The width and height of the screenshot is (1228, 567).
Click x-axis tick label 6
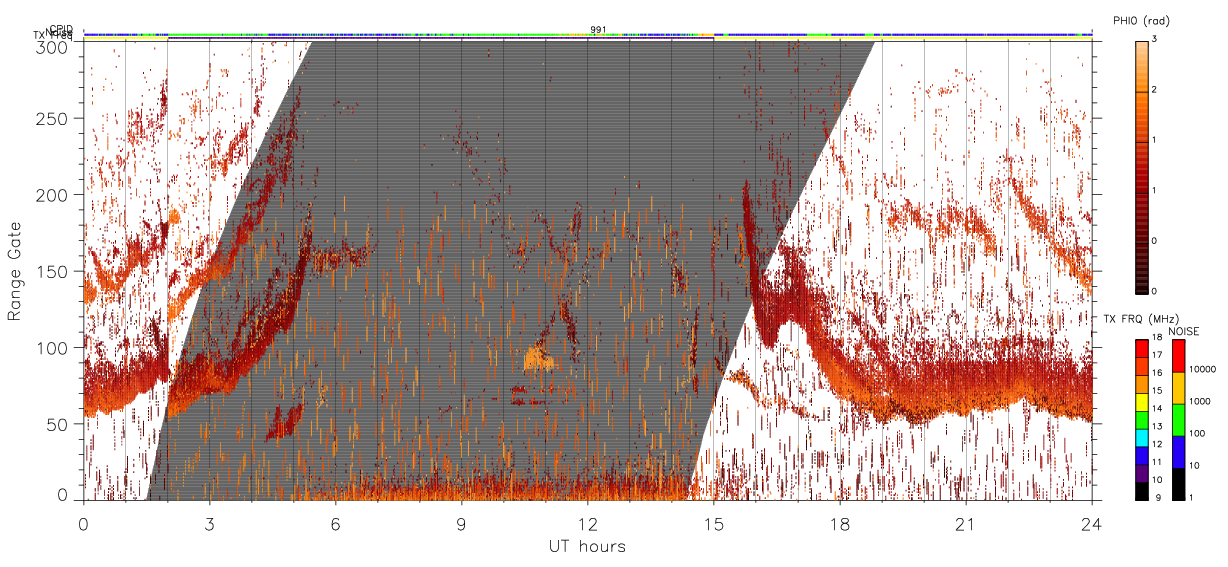pyautogui.click(x=336, y=525)
